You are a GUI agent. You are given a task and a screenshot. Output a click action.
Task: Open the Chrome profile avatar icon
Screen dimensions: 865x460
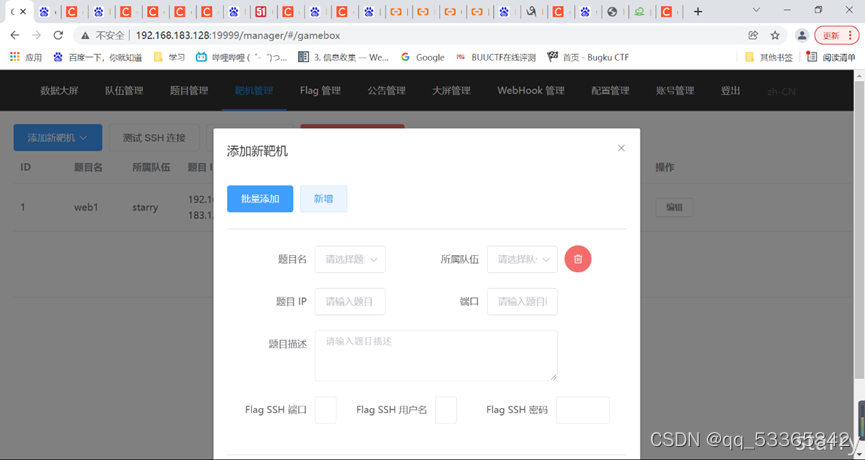[x=802, y=35]
